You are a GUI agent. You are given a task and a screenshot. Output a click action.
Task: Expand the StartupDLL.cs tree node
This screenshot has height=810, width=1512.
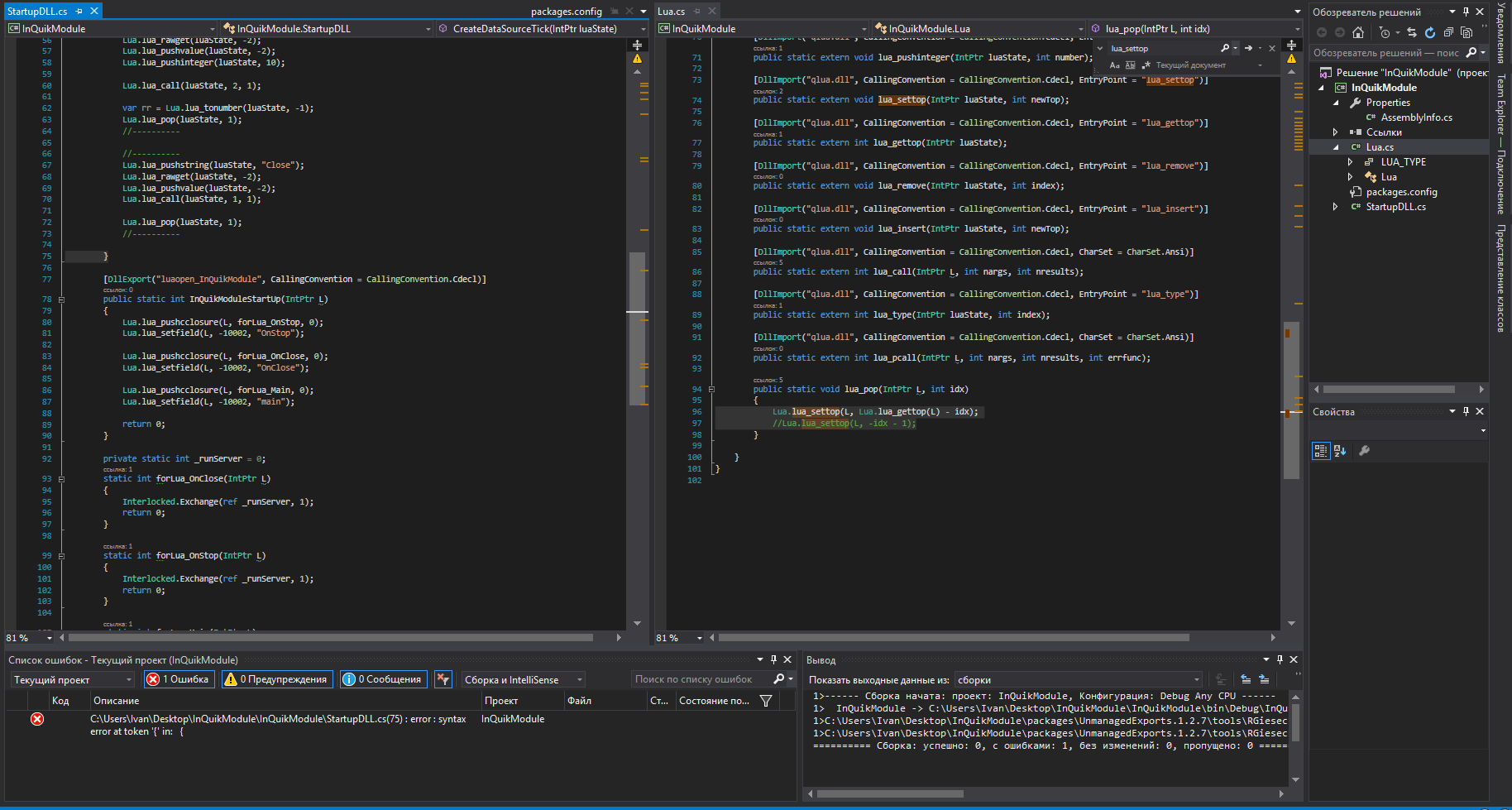click(x=1335, y=207)
